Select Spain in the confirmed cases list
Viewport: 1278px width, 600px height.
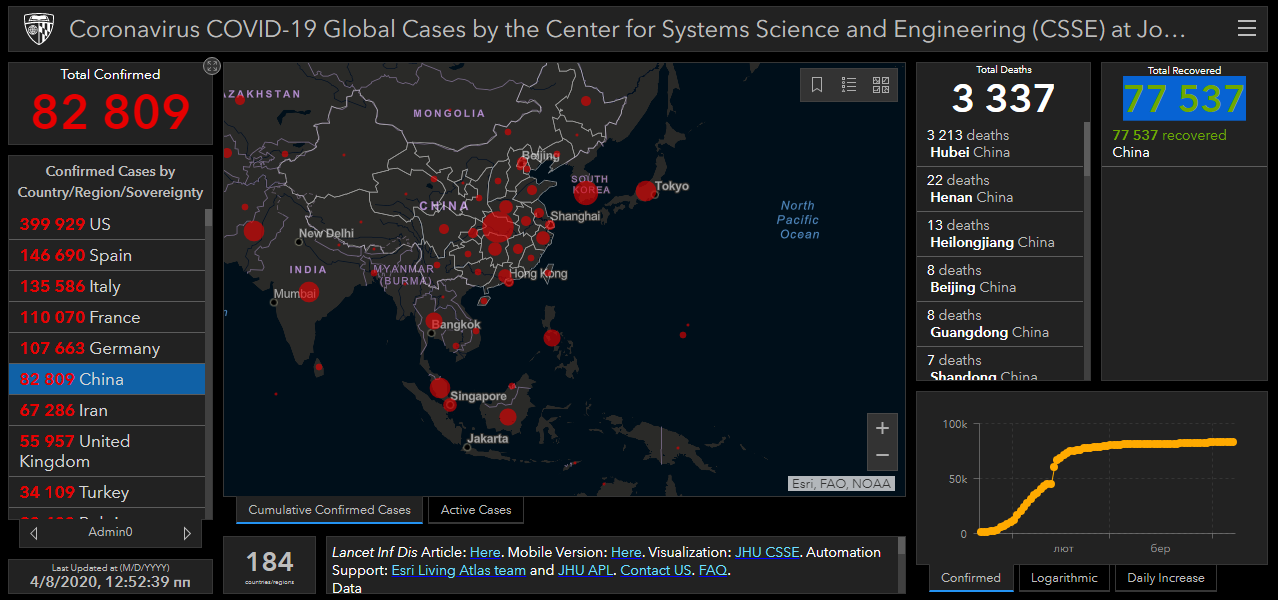(x=107, y=255)
